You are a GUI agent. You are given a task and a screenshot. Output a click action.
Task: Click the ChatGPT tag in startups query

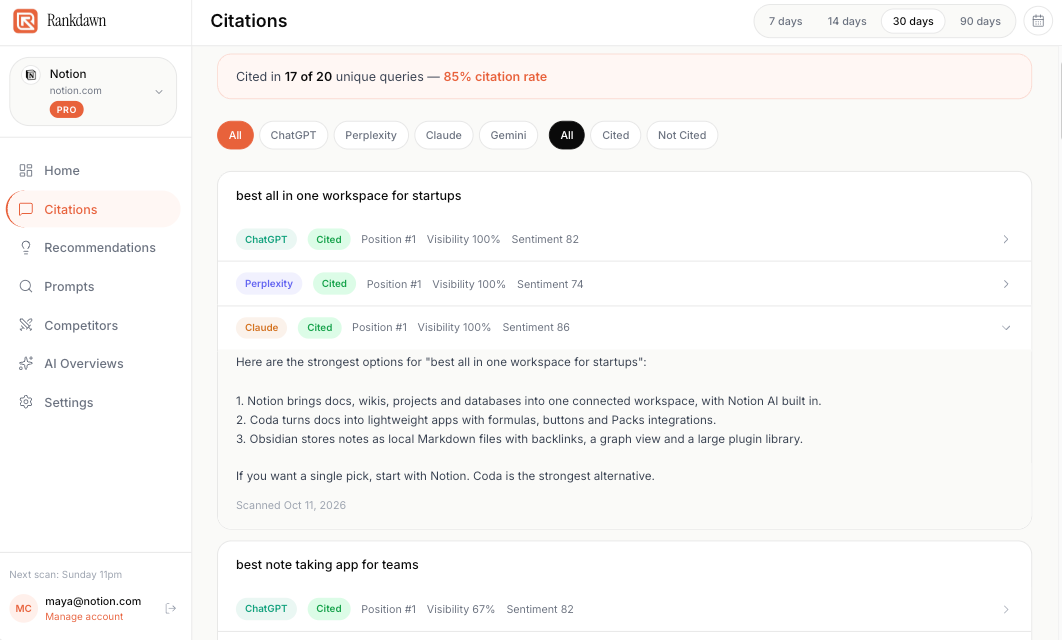click(266, 239)
